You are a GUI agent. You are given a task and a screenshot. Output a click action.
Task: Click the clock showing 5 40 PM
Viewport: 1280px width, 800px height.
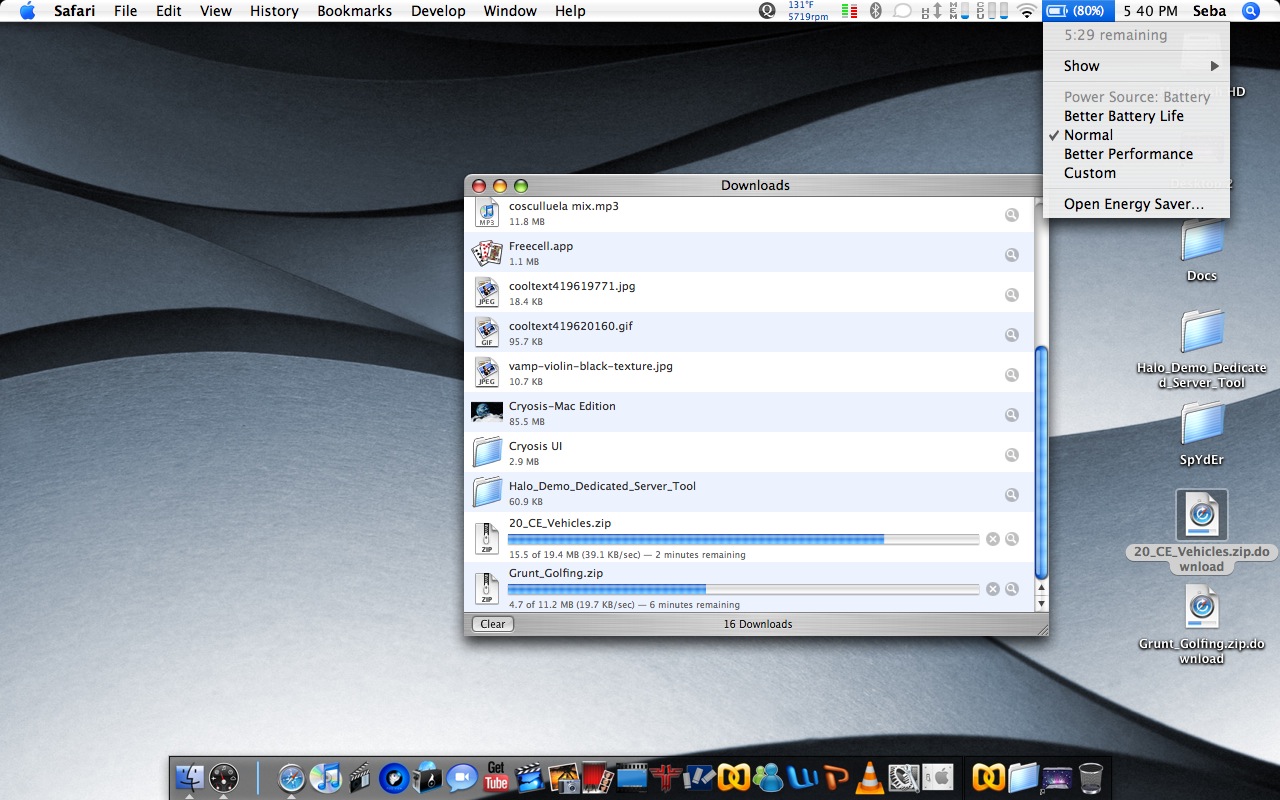point(1150,11)
